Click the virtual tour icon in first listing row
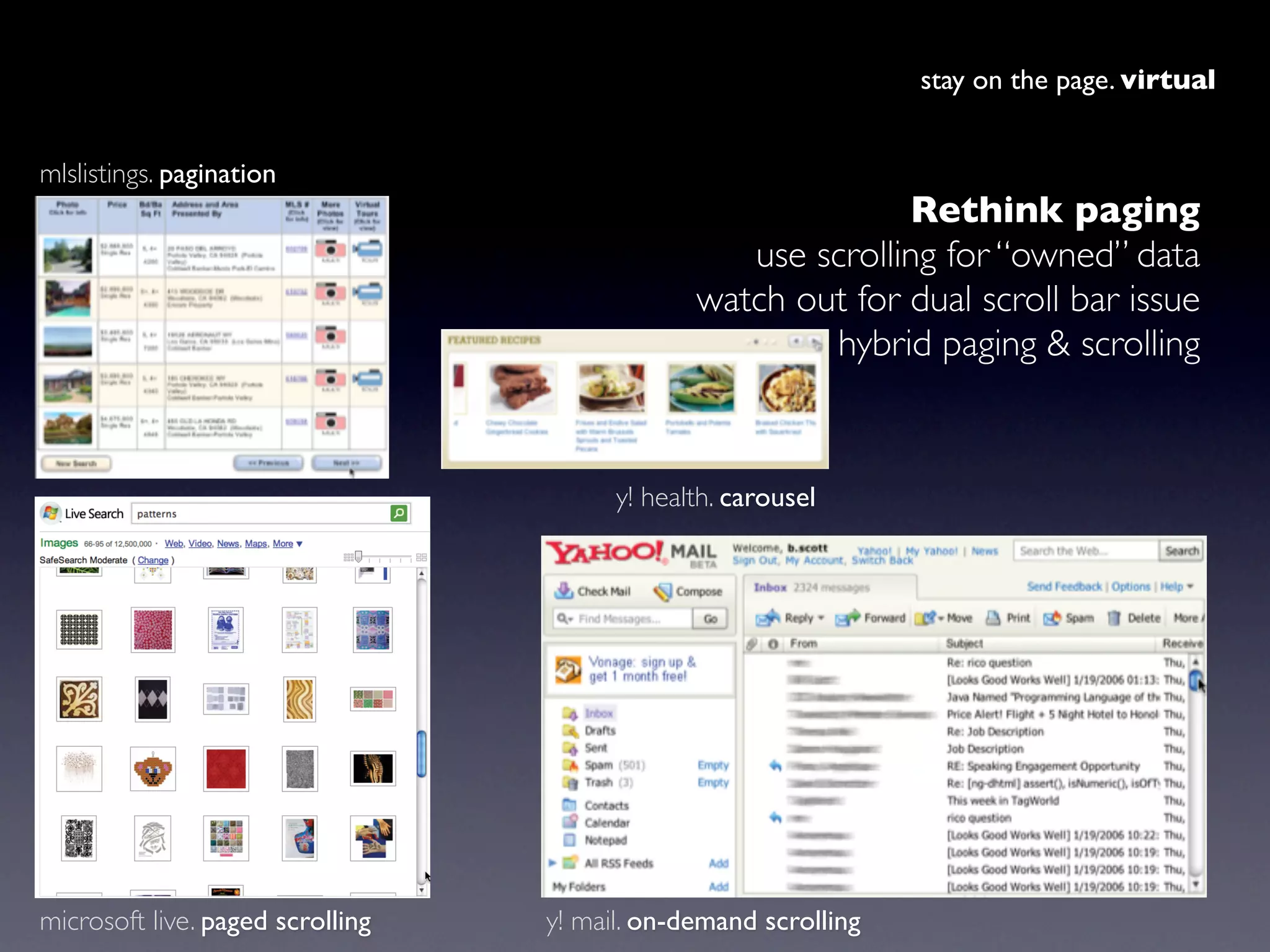Viewport: 1270px width, 952px height. [368, 249]
